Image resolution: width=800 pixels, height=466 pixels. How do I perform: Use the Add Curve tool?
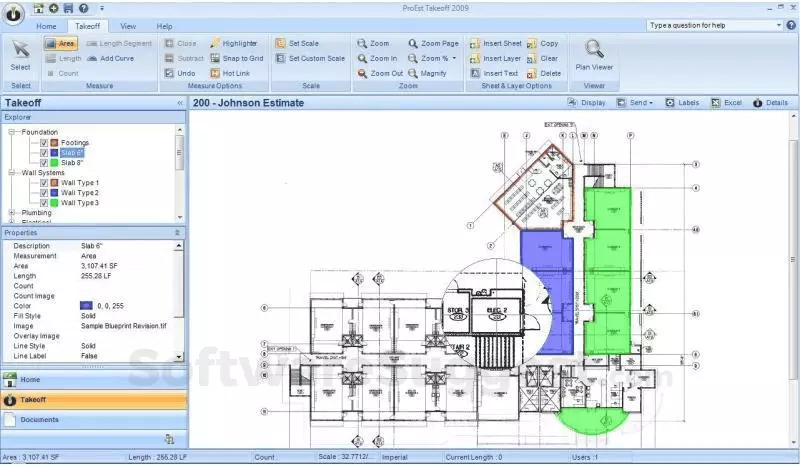point(110,58)
